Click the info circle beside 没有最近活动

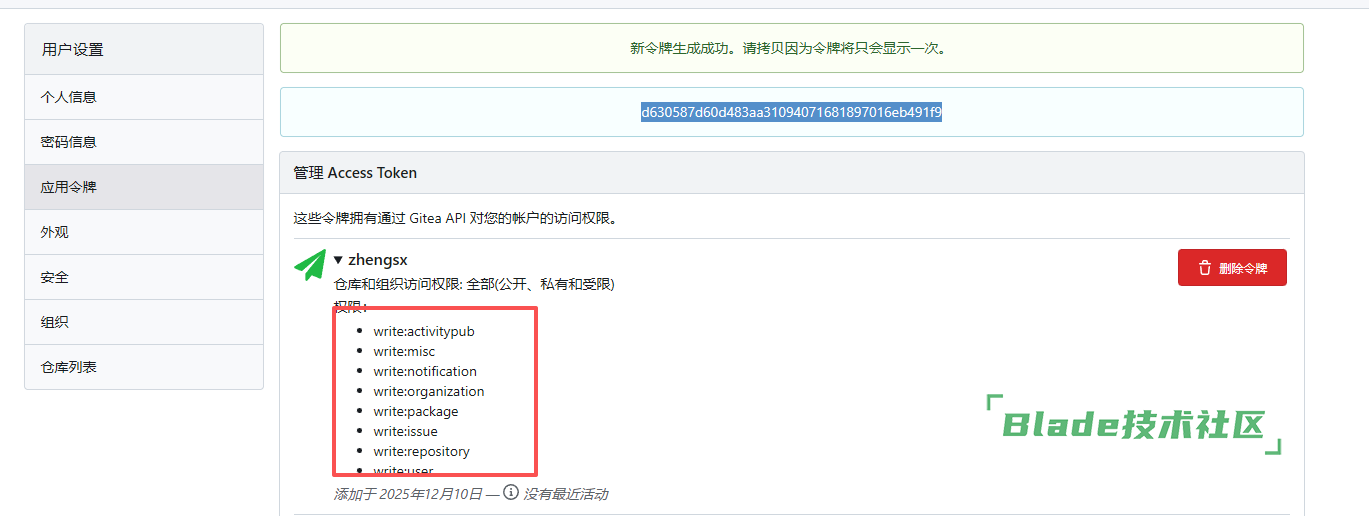[x=511, y=492]
